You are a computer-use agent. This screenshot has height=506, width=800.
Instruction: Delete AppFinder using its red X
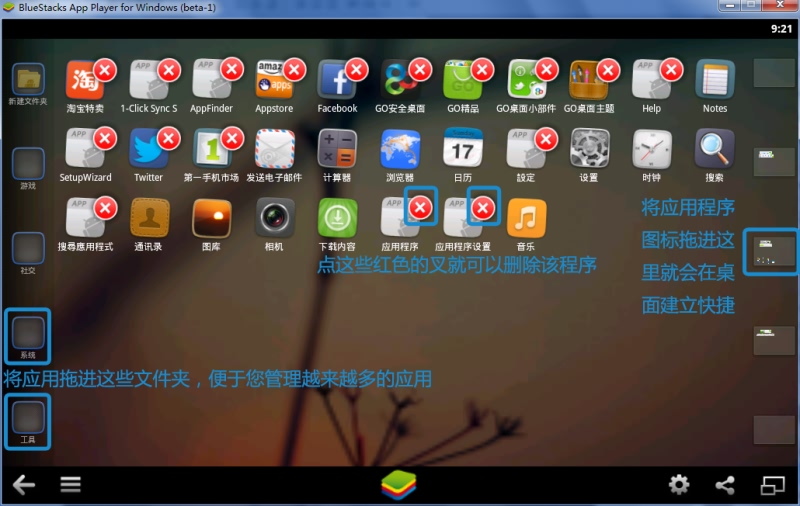(232, 69)
